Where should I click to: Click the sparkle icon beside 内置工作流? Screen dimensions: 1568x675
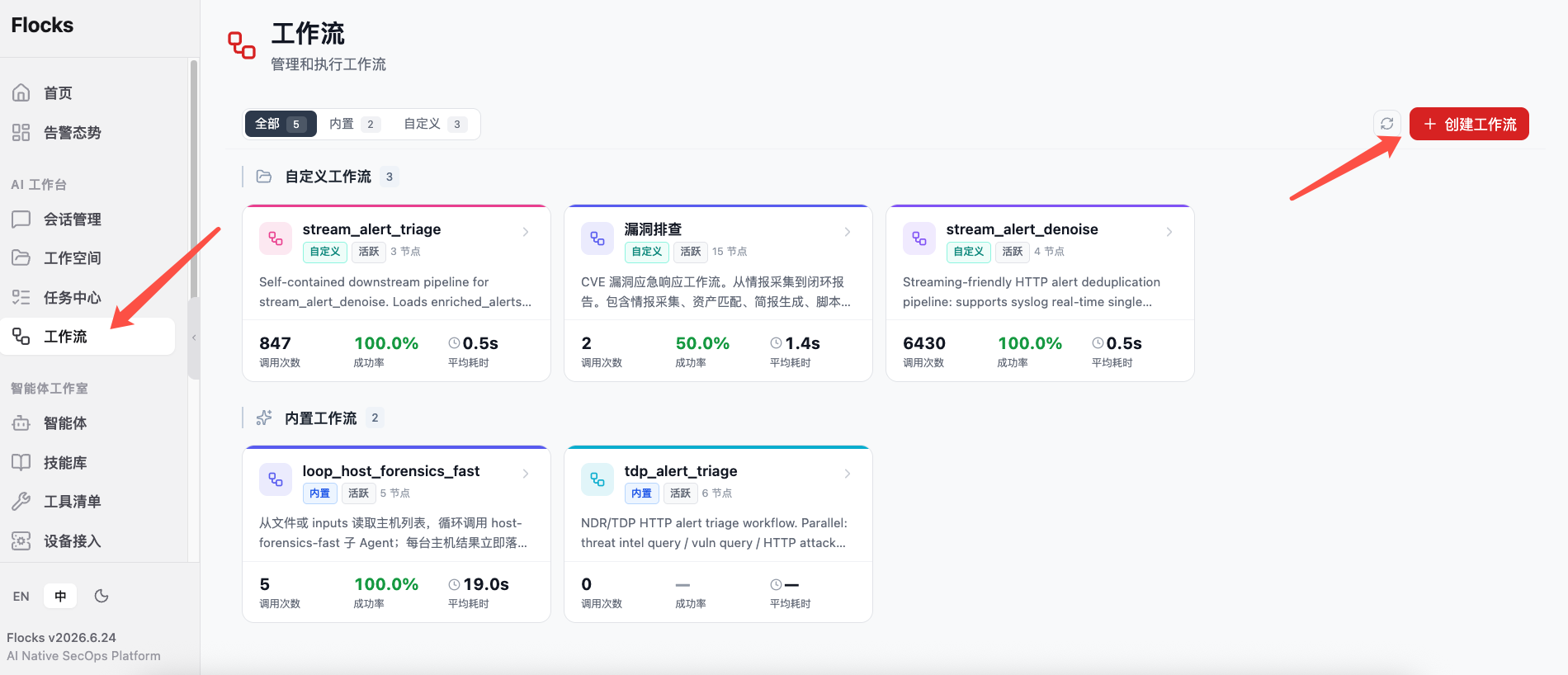(x=264, y=418)
